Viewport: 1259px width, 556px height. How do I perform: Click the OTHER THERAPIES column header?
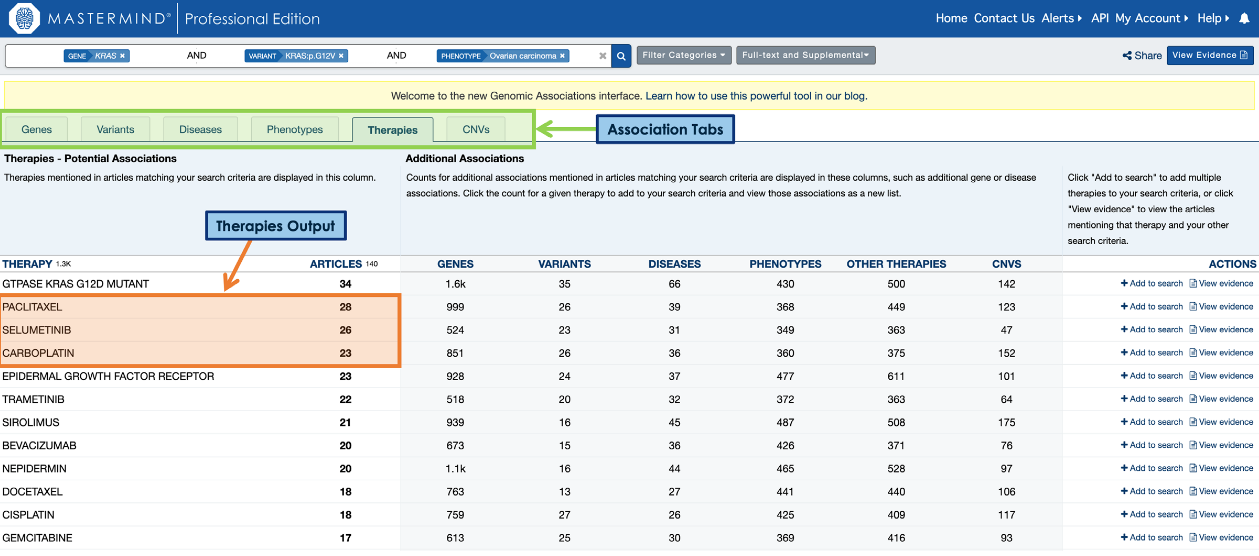[896, 264]
